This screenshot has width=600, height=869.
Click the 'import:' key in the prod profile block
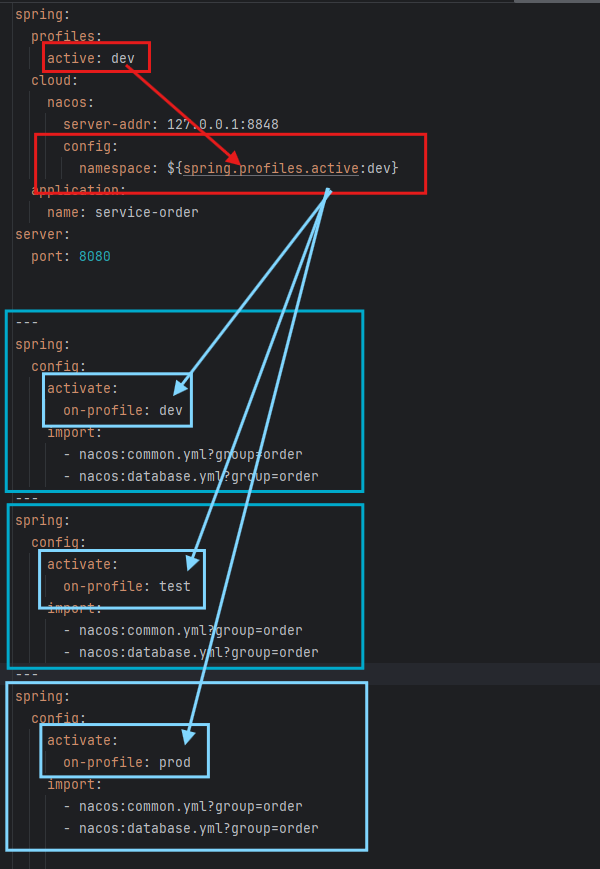[74, 784]
